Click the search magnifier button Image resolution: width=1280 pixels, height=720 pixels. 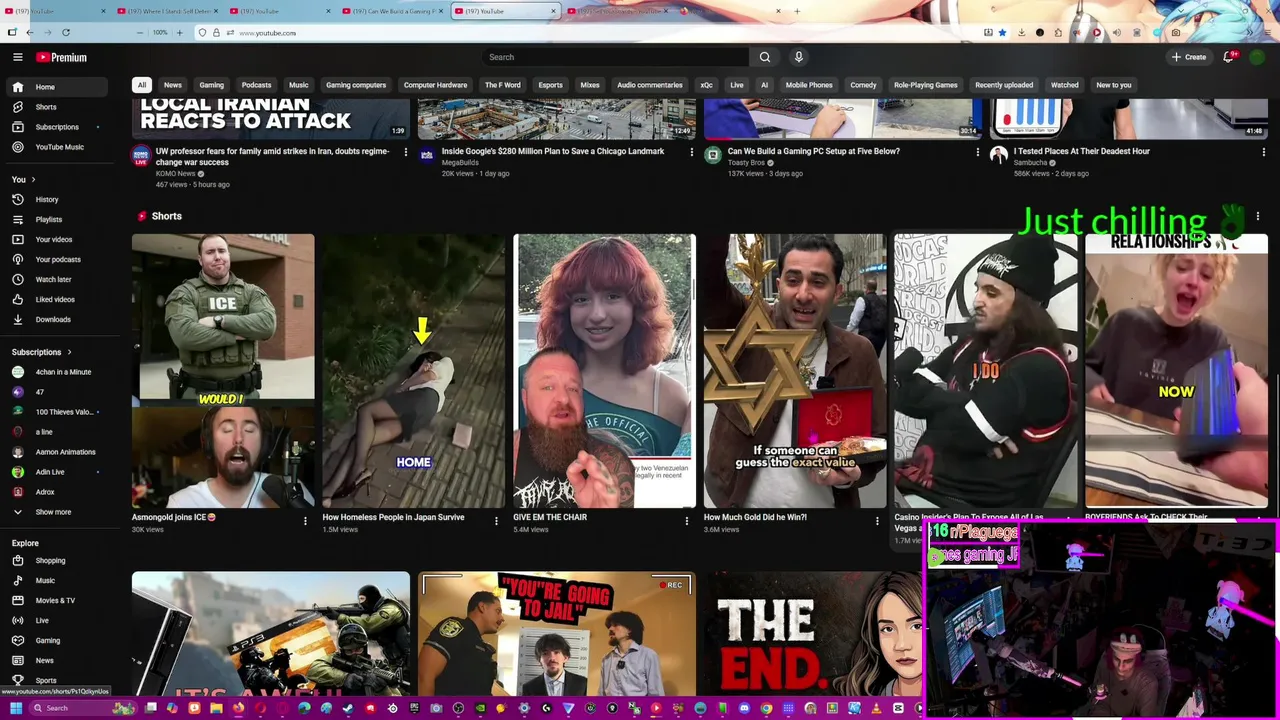tap(765, 57)
